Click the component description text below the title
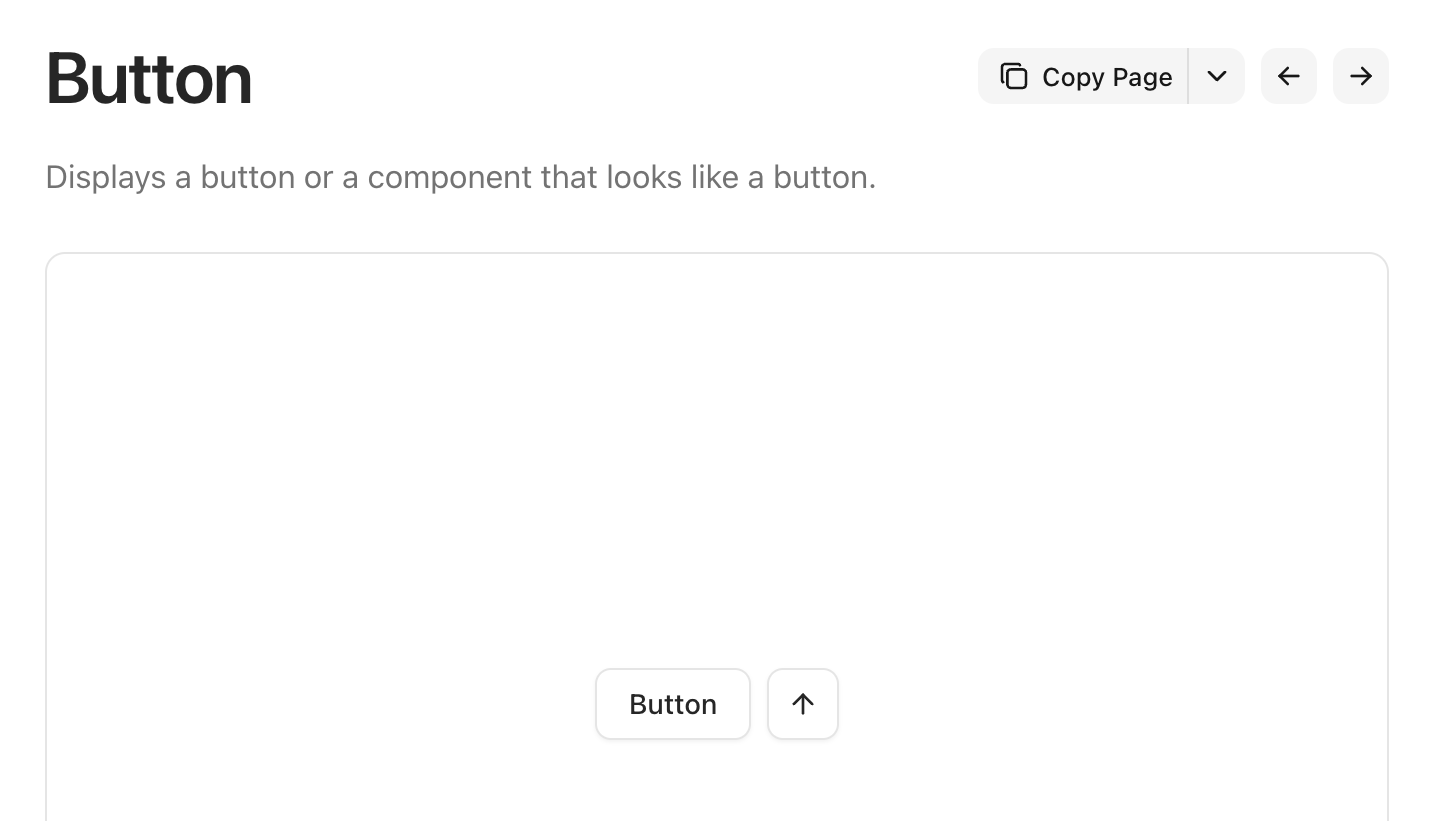 tap(460, 177)
